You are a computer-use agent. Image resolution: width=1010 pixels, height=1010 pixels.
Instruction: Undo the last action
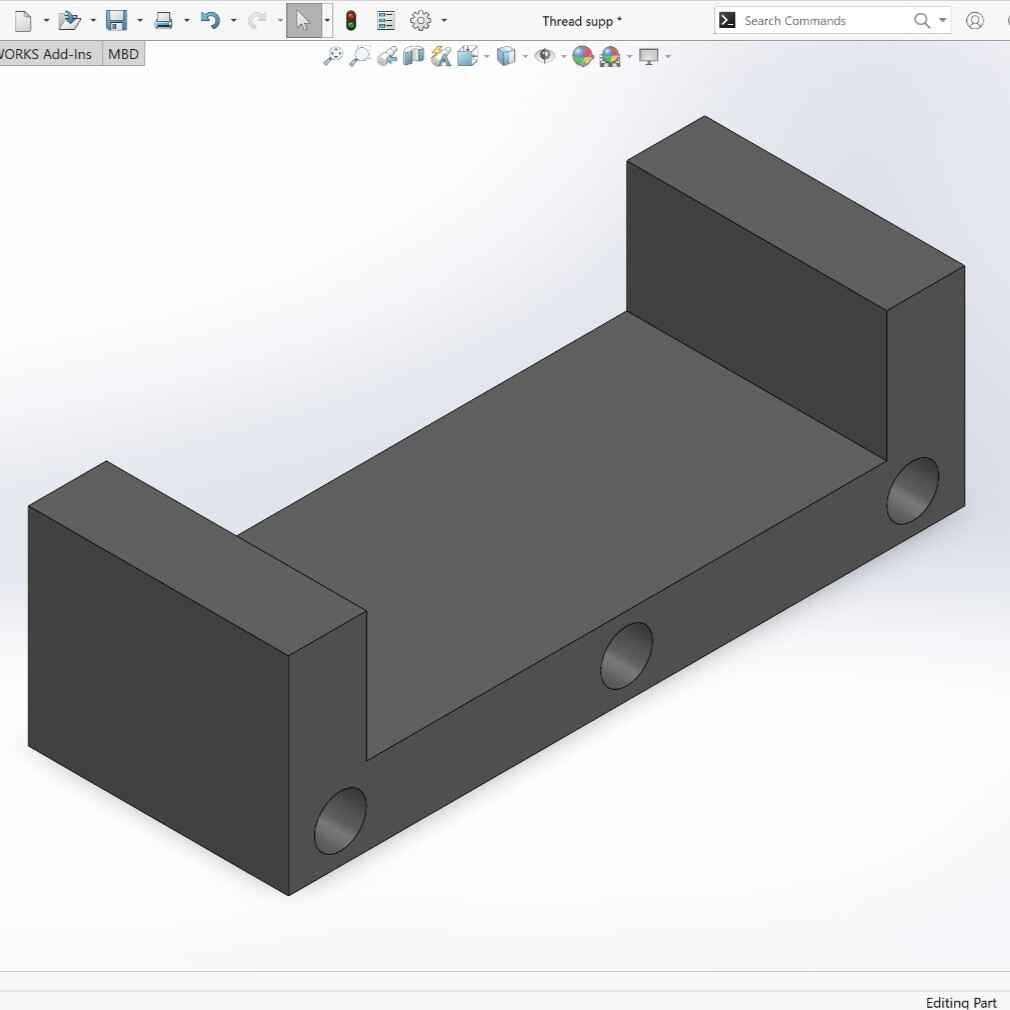(210, 21)
